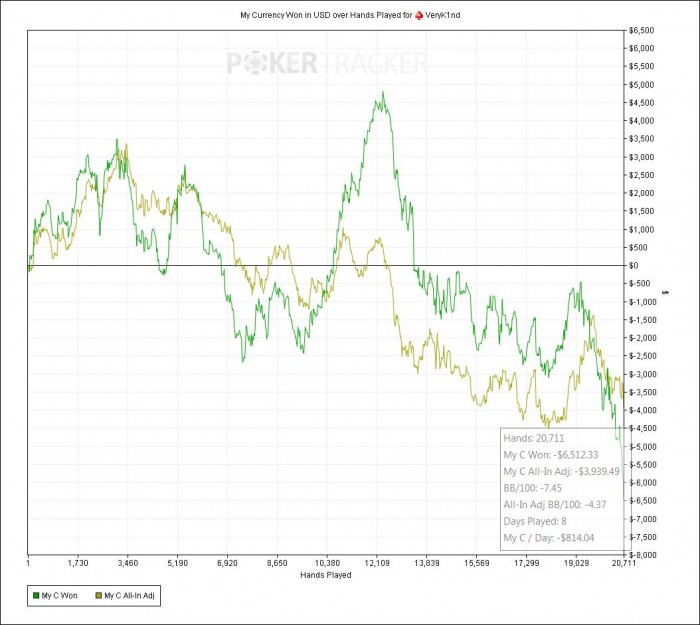Click the olive My C All-In Adj legend swatch
This screenshot has width=700, height=625.
(99, 596)
